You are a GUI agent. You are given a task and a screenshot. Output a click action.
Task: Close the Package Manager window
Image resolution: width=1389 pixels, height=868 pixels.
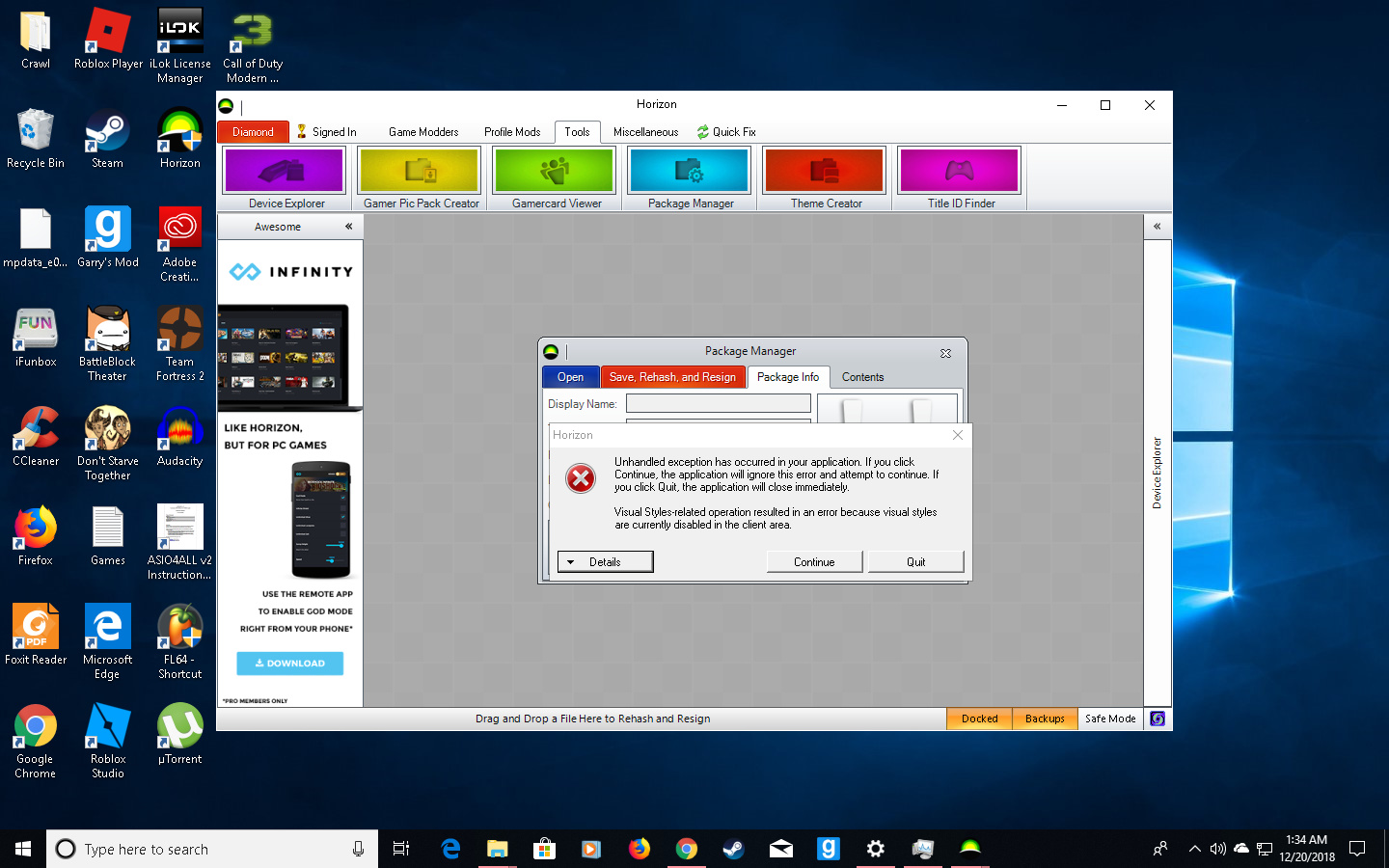(x=945, y=353)
